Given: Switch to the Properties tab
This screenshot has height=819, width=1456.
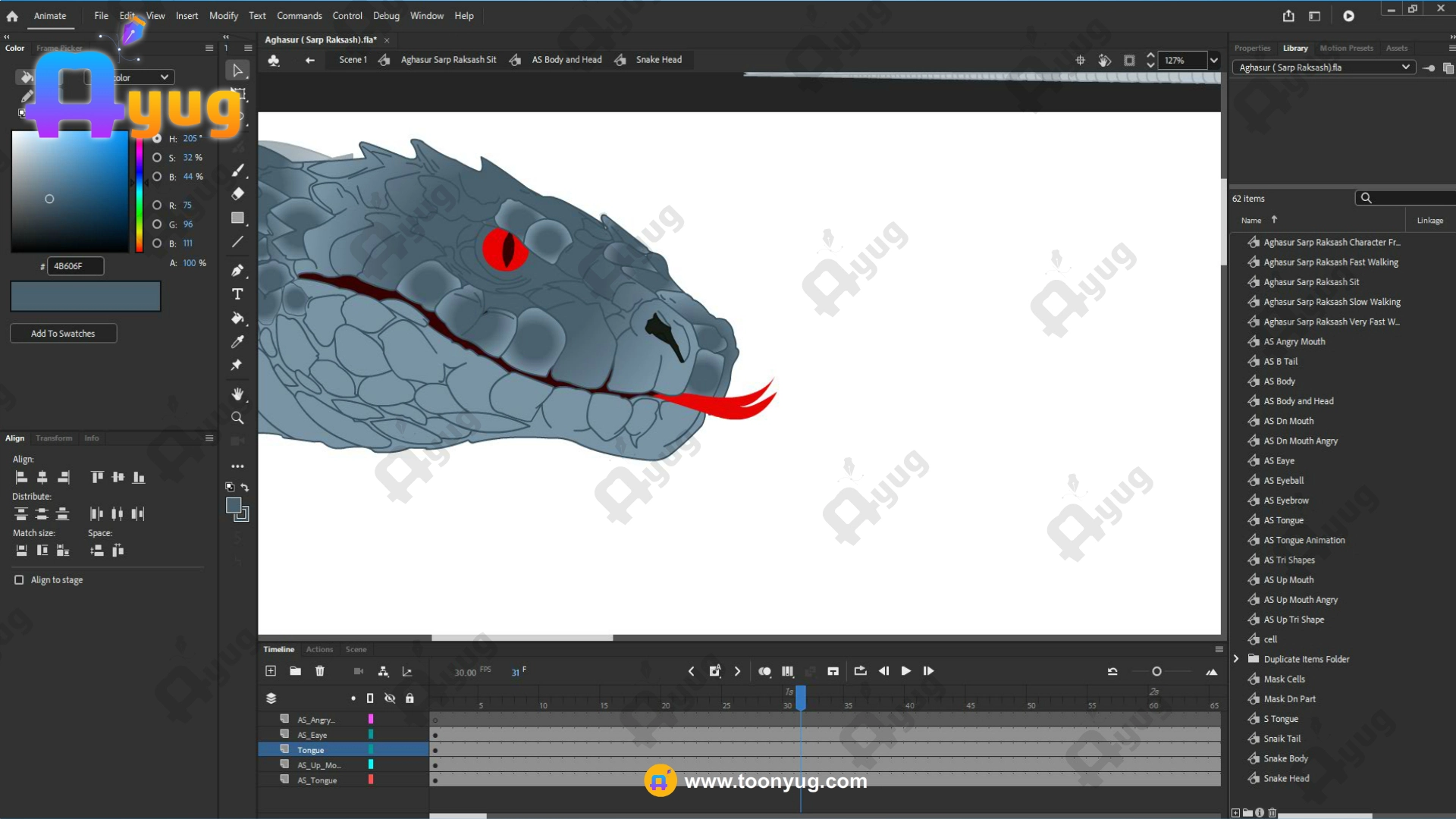Looking at the screenshot, I should pyautogui.click(x=1252, y=48).
